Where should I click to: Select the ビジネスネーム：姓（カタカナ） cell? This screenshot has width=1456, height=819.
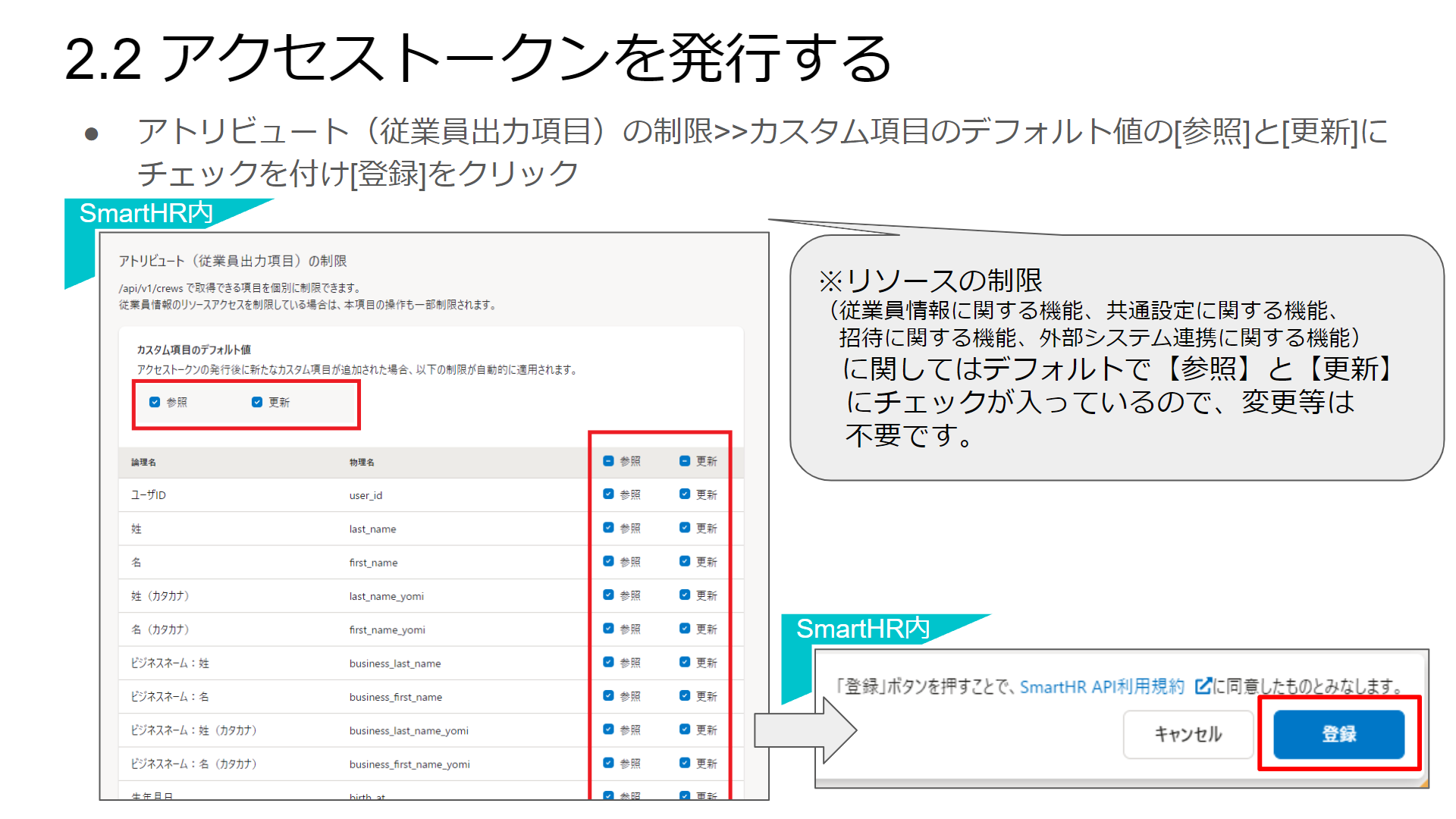[x=194, y=730]
